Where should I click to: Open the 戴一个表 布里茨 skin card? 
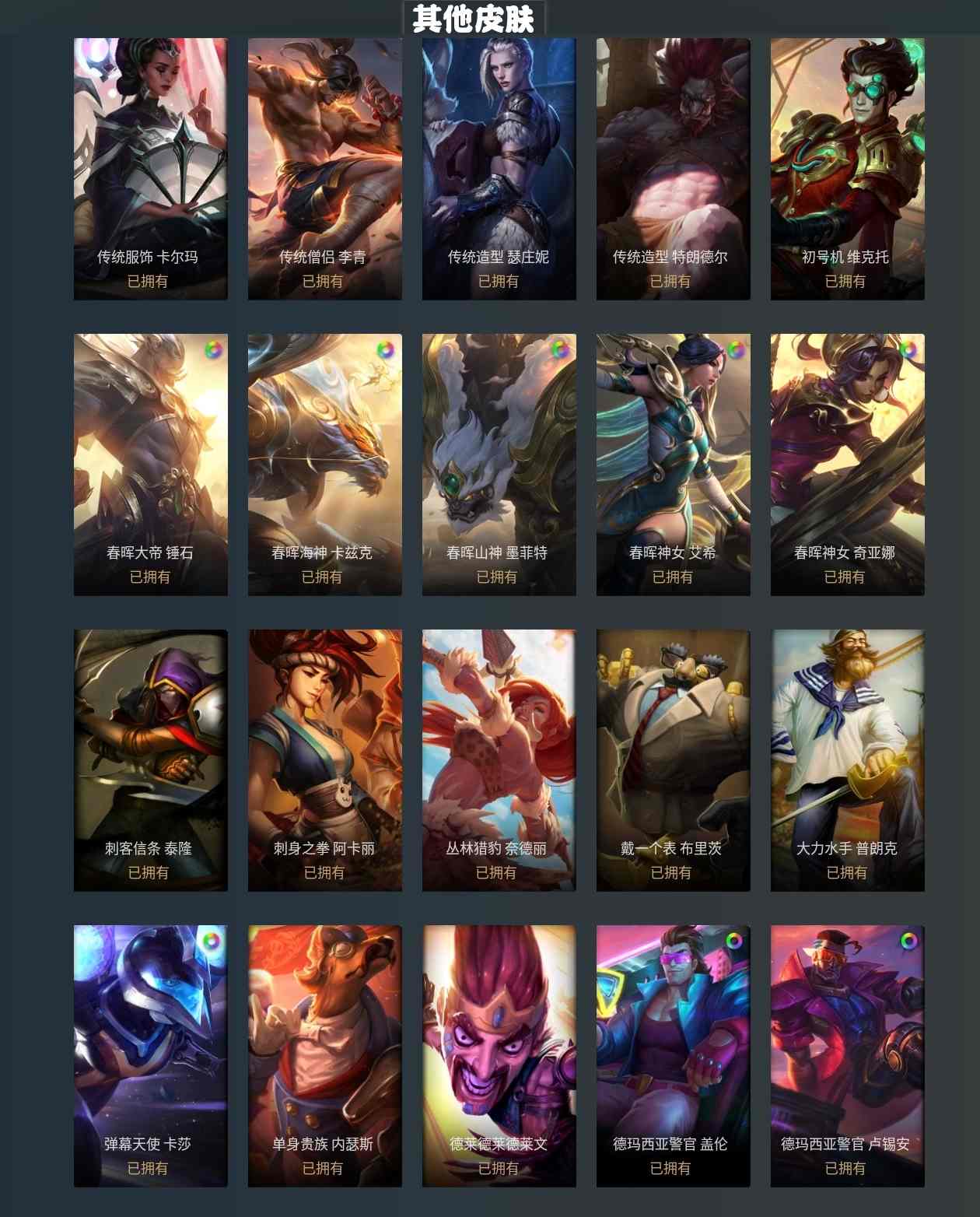click(674, 760)
